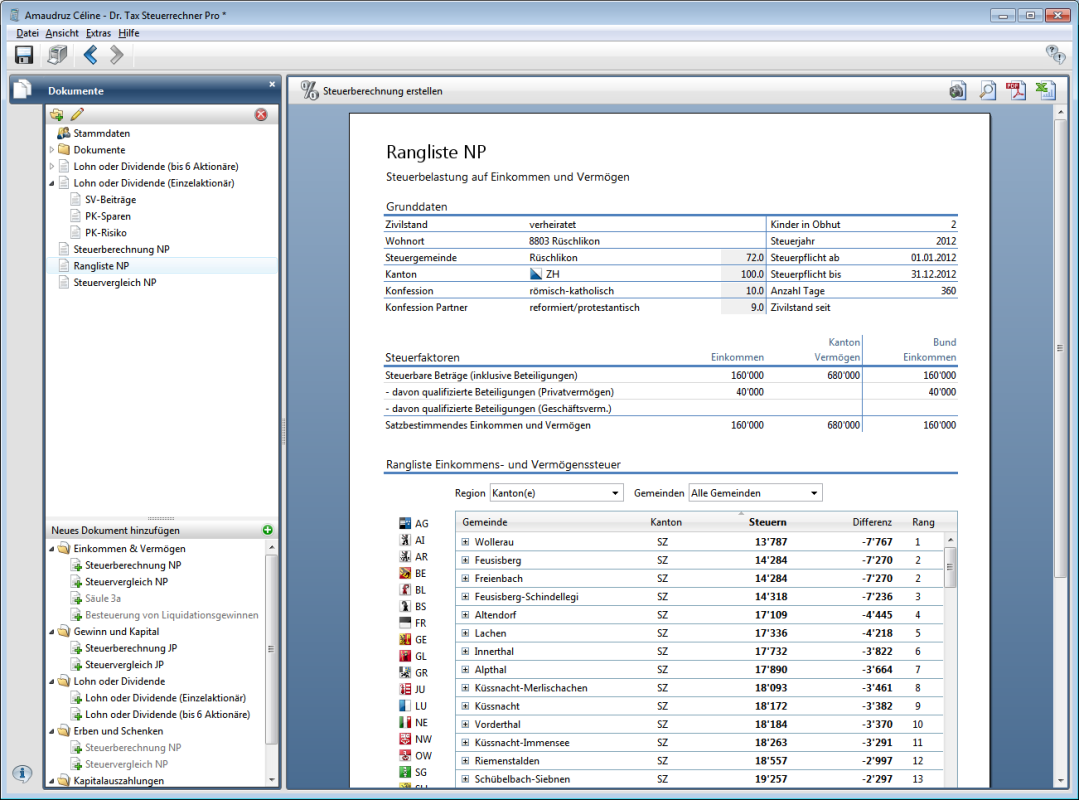Click the add folder icon in Dokumente panel
This screenshot has width=1079, height=800.
[57, 114]
